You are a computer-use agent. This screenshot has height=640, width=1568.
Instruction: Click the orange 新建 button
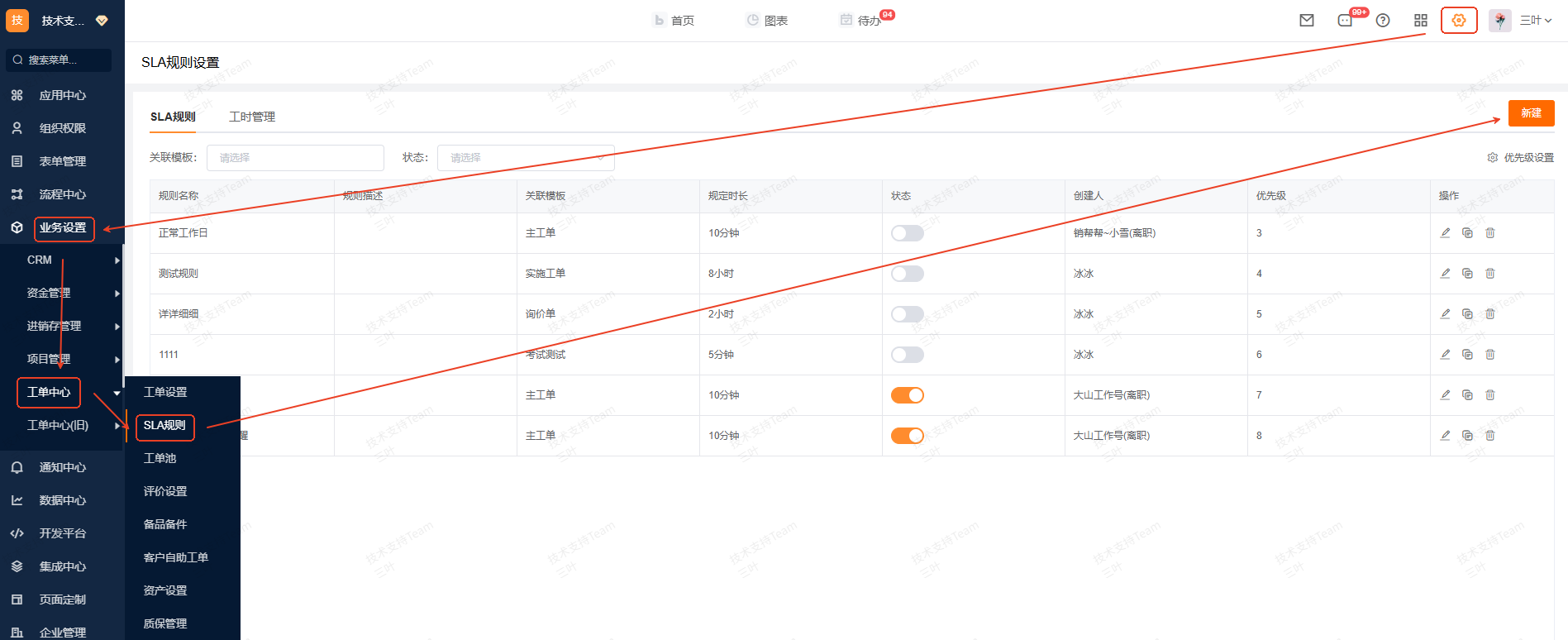click(x=1531, y=113)
